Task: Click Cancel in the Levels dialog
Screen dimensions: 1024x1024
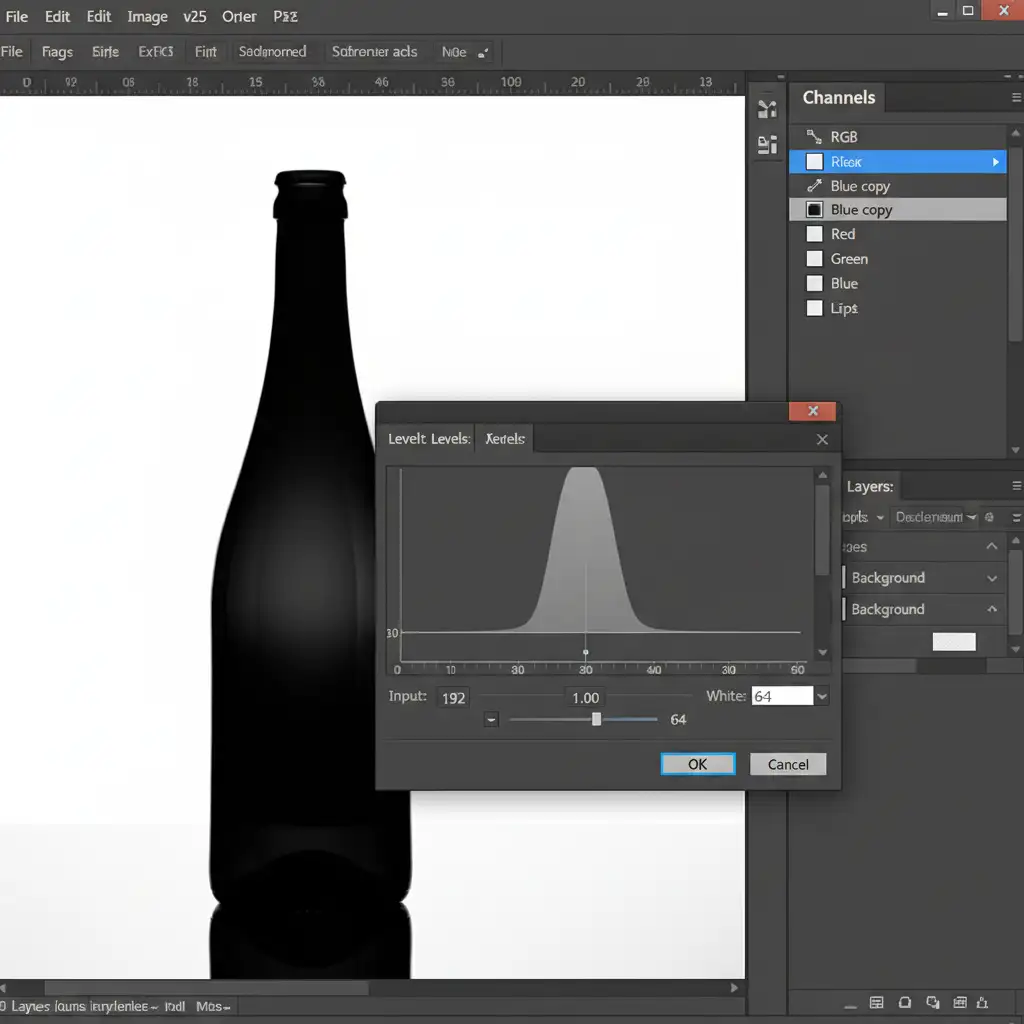Action: pos(788,764)
